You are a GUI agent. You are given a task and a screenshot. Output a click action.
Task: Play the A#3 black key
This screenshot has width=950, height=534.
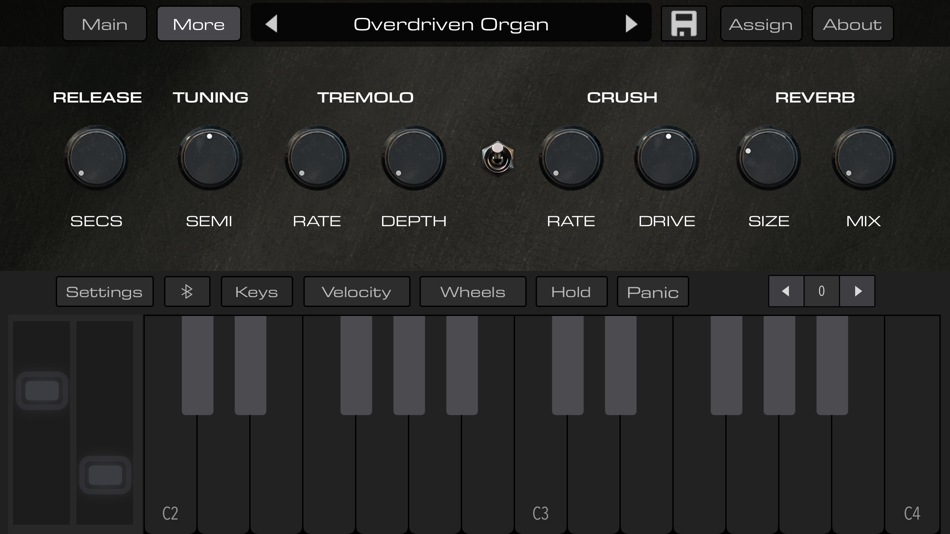[832, 365]
